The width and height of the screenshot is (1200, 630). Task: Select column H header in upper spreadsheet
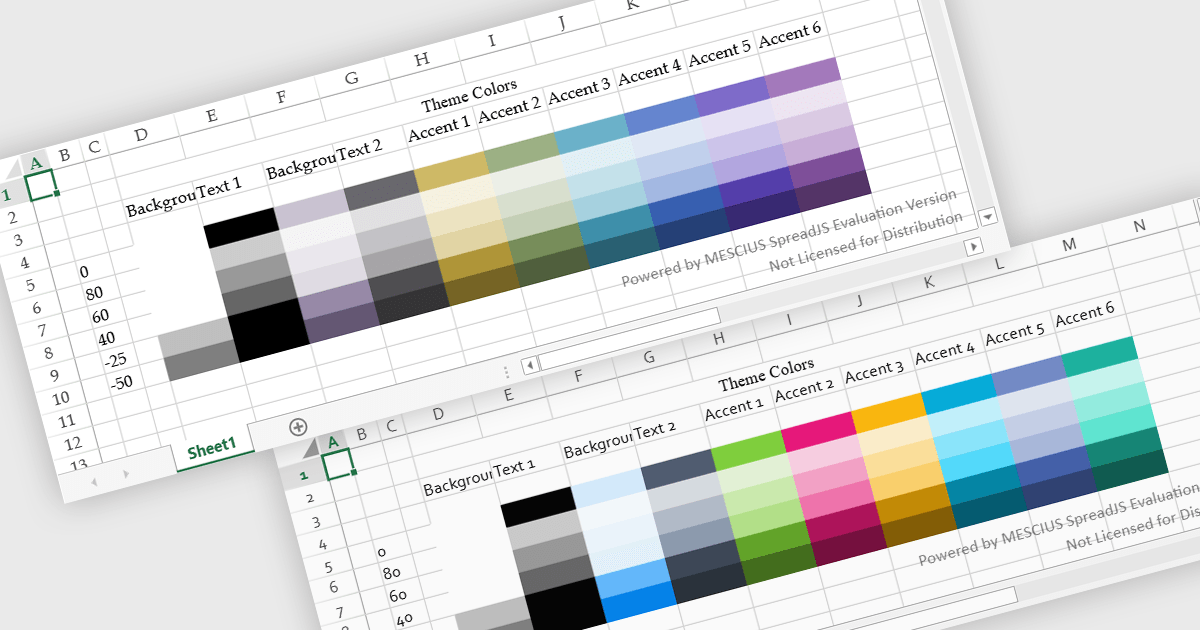(421, 61)
